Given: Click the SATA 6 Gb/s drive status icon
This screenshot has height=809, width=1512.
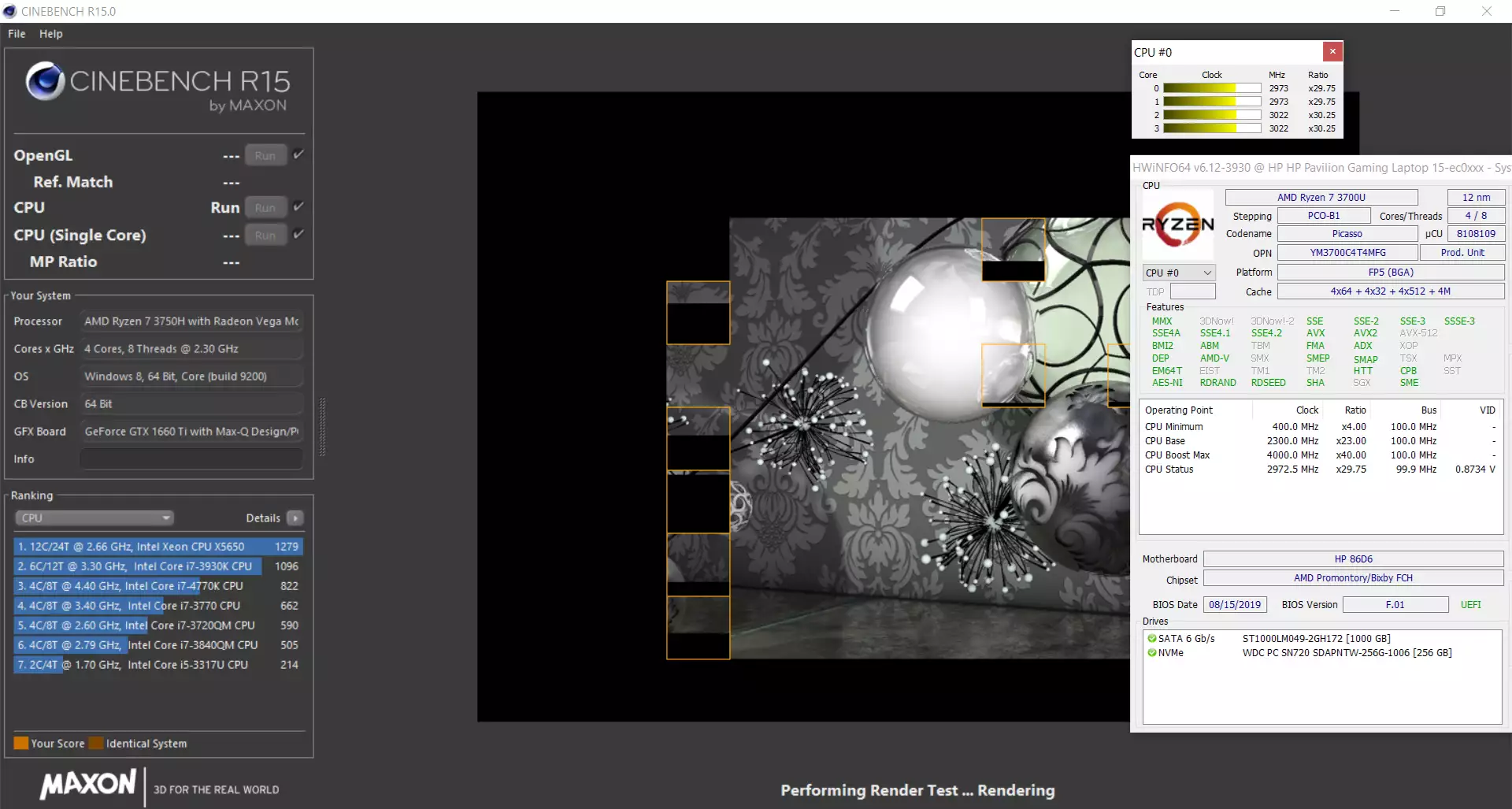Looking at the screenshot, I should 1152,639.
